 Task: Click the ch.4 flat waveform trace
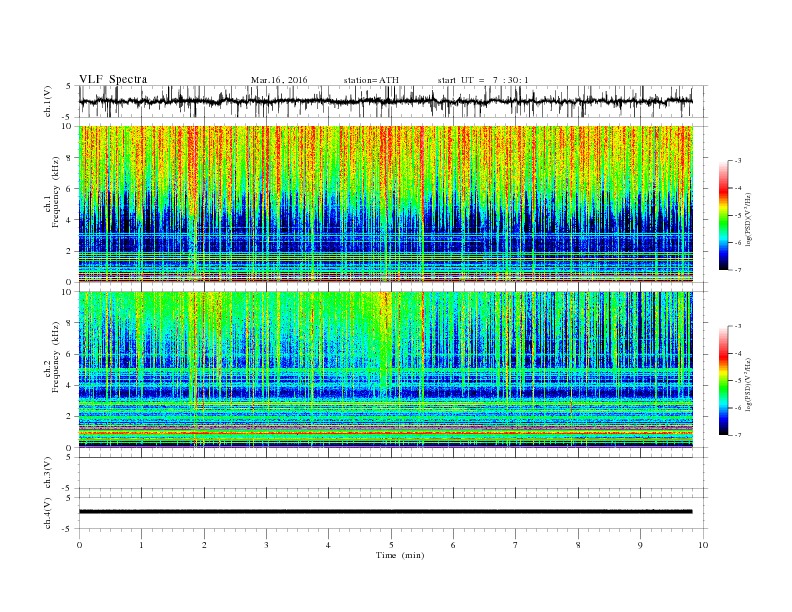tap(386, 512)
